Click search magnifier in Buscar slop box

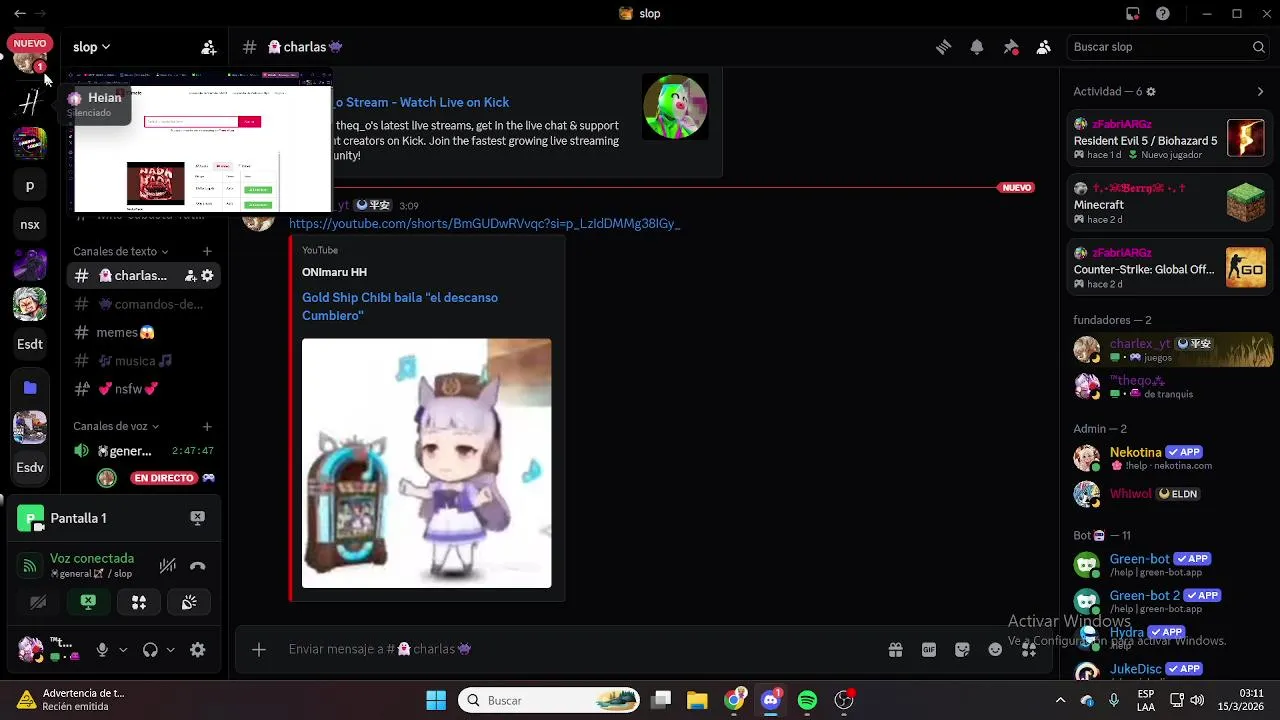(1259, 47)
